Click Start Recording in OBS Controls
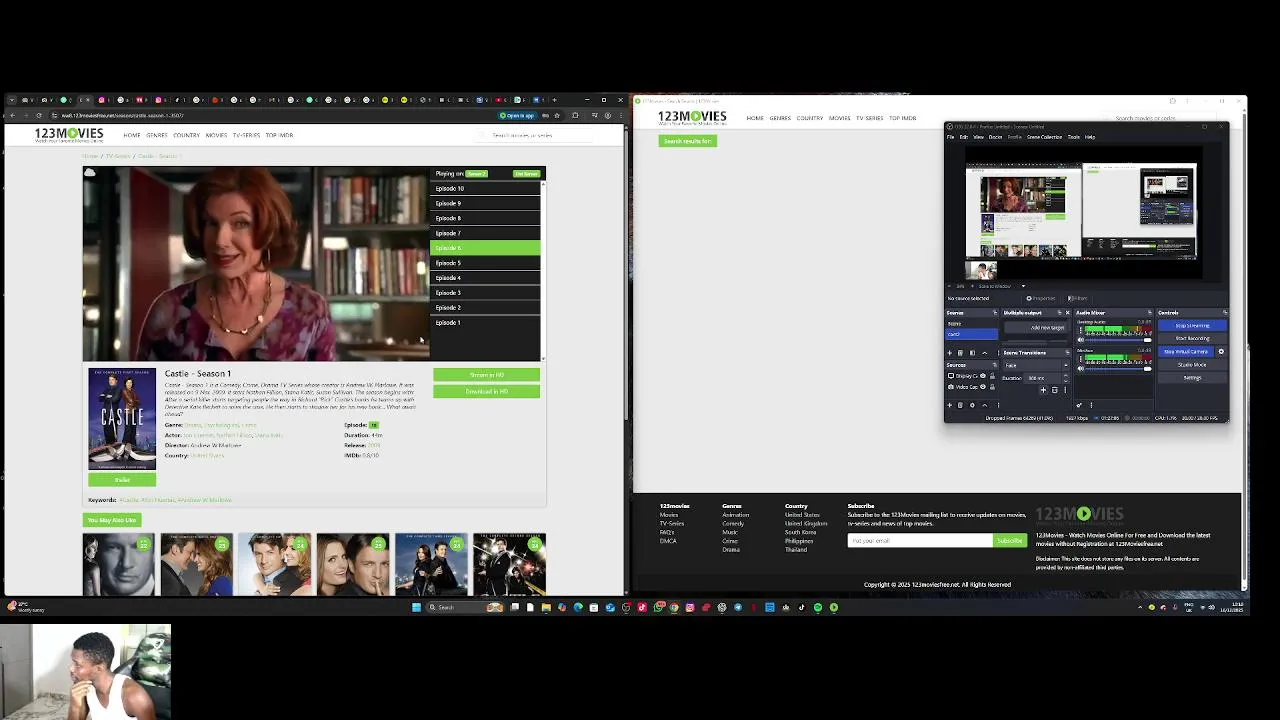Screen dimensions: 1280x720 [1193, 338]
